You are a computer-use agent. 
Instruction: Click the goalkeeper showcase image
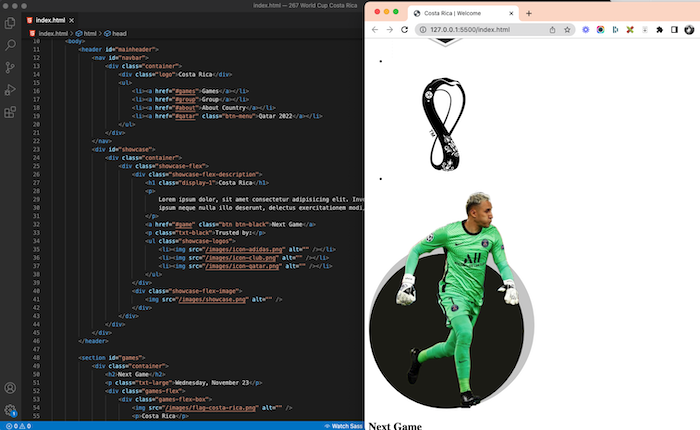(451, 300)
